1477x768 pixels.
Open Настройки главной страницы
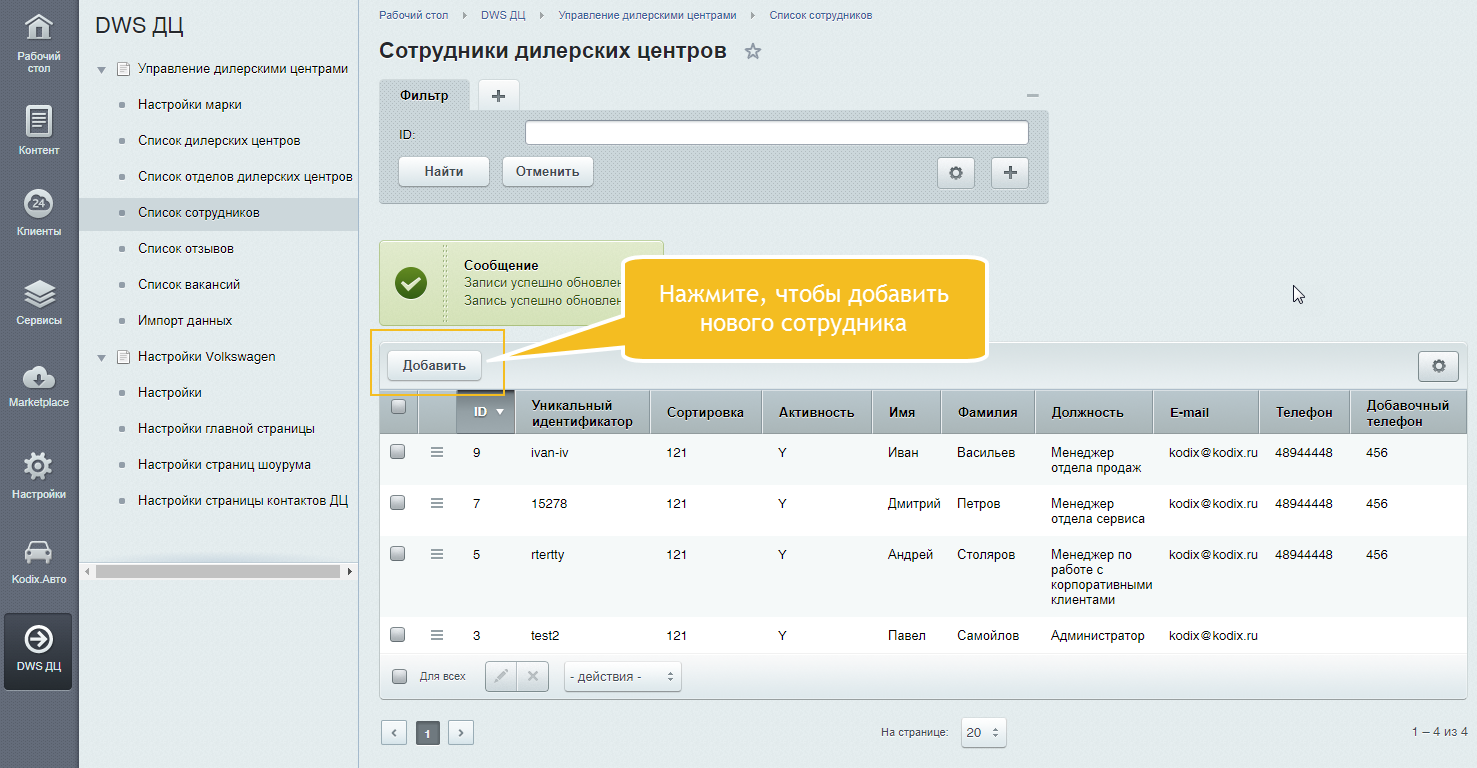tap(226, 429)
